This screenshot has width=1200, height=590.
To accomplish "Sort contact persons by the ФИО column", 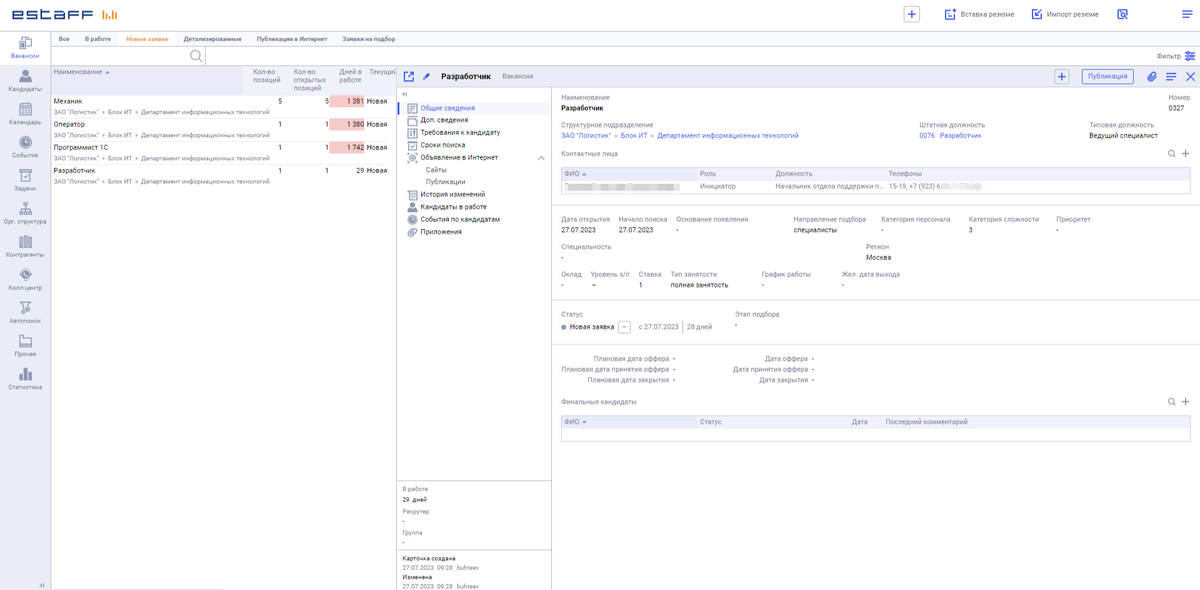I will click(x=575, y=174).
